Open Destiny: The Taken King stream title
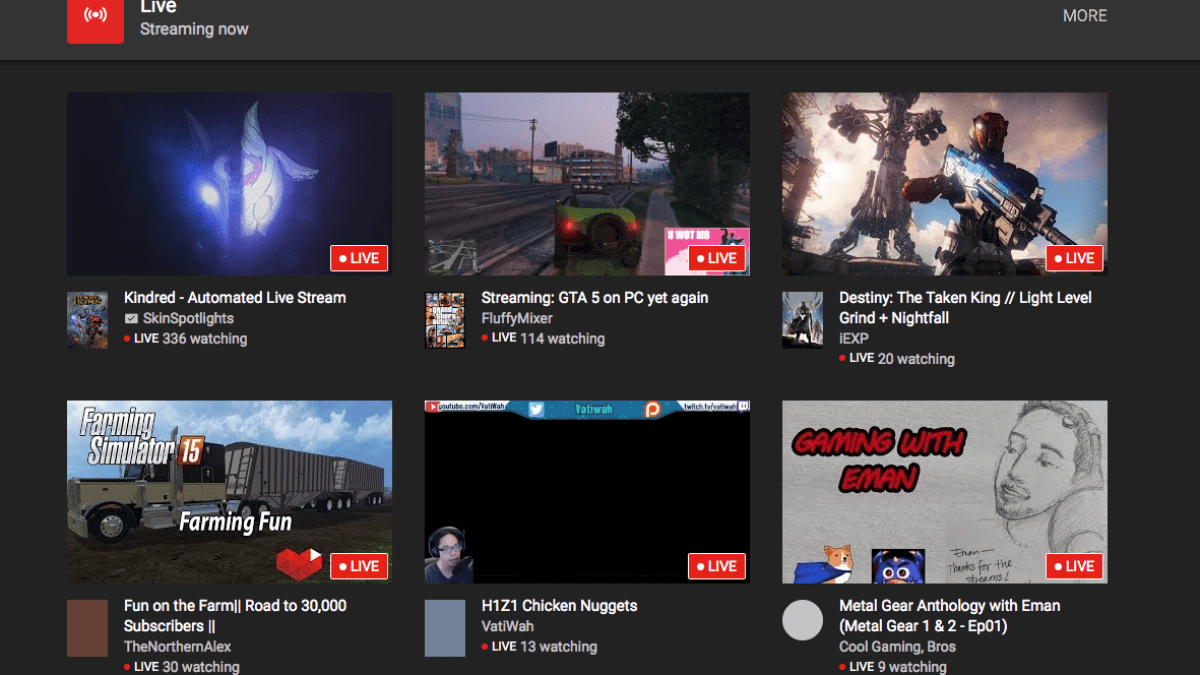1200x675 pixels. (965, 297)
